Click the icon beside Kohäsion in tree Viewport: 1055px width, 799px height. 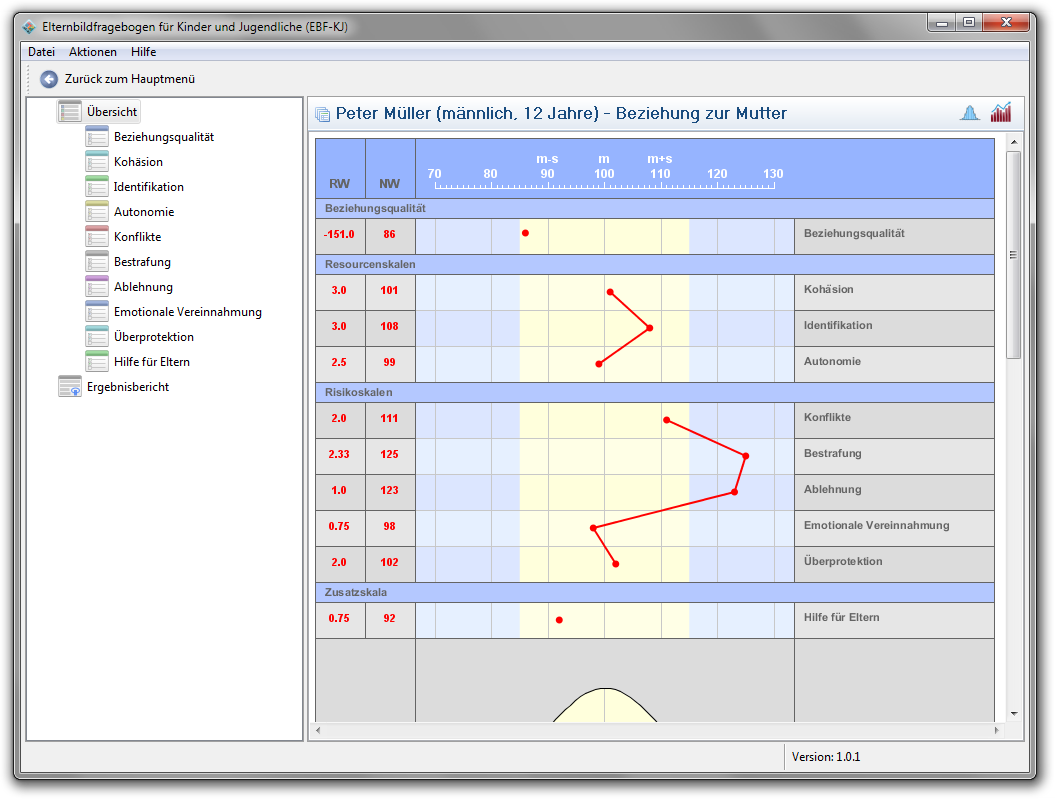(x=97, y=161)
